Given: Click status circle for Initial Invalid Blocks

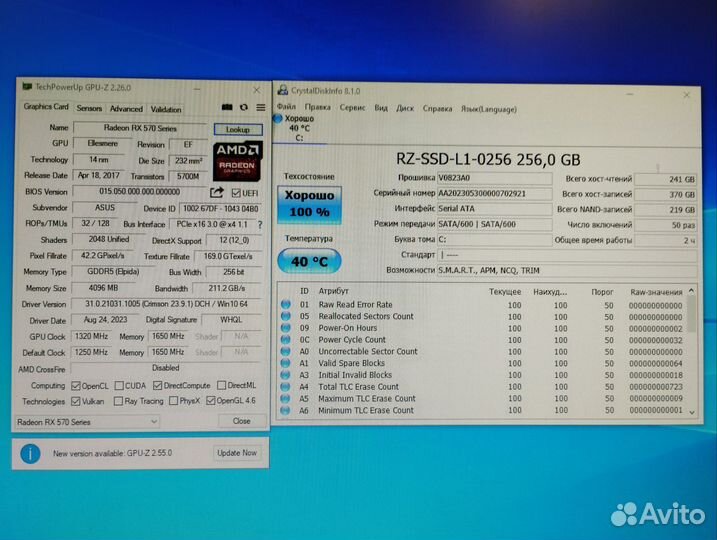Looking at the screenshot, I should coord(286,375).
